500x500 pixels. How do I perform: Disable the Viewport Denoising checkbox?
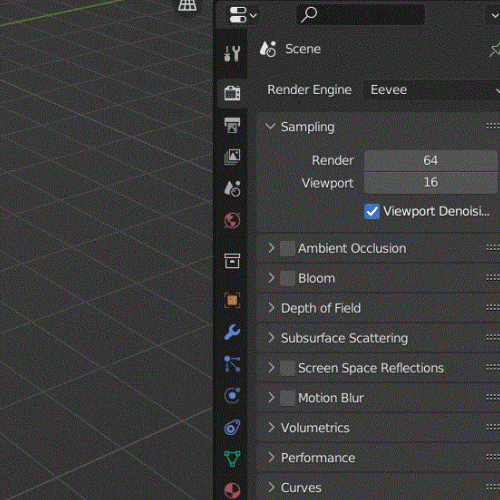[x=372, y=211]
